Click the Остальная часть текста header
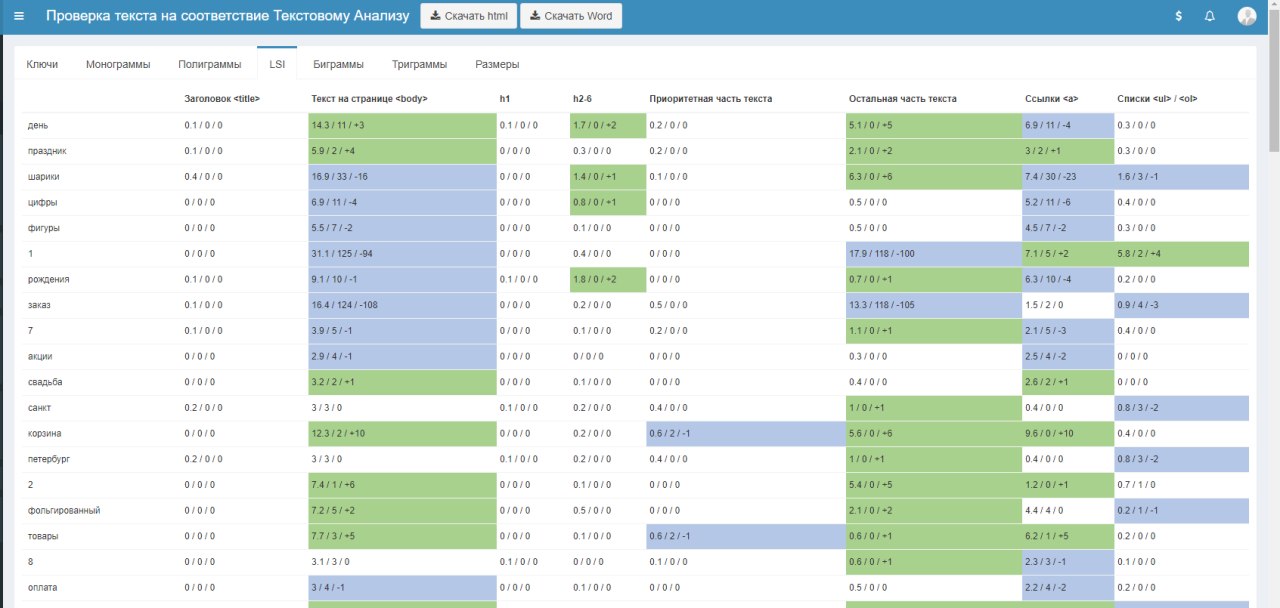This screenshot has width=1280, height=608. point(903,98)
